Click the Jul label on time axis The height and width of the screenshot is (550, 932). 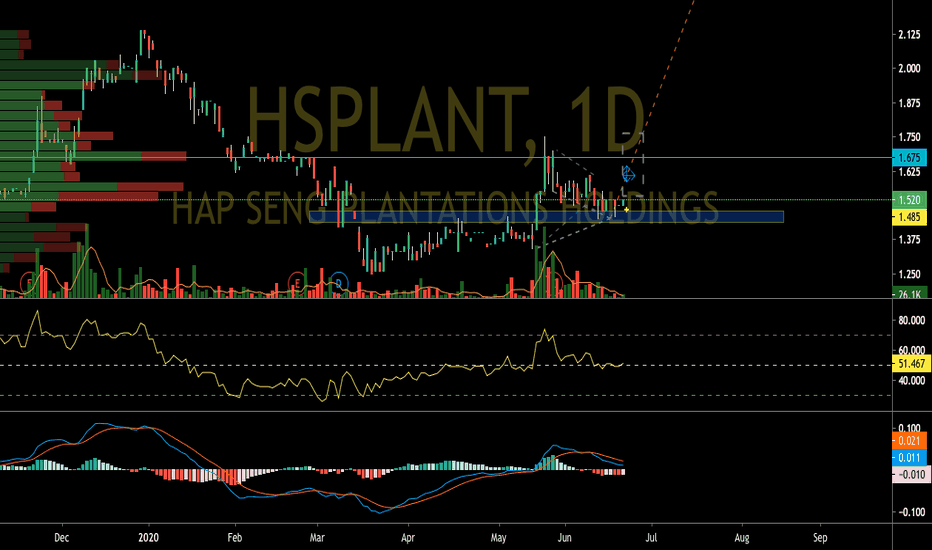click(x=651, y=538)
